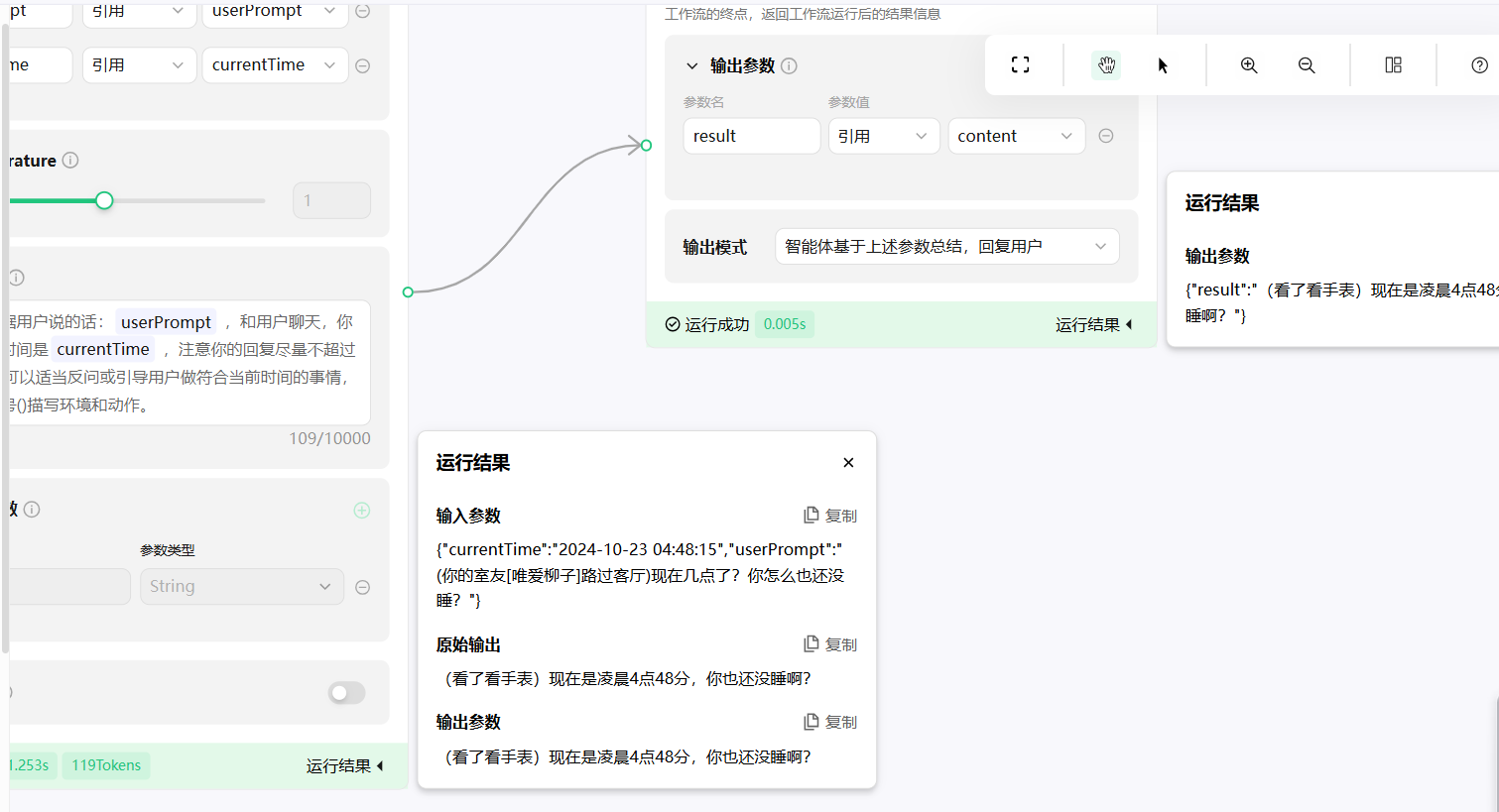Remove the result output parameter row
The height and width of the screenshot is (812, 1499).
coord(1106,136)
